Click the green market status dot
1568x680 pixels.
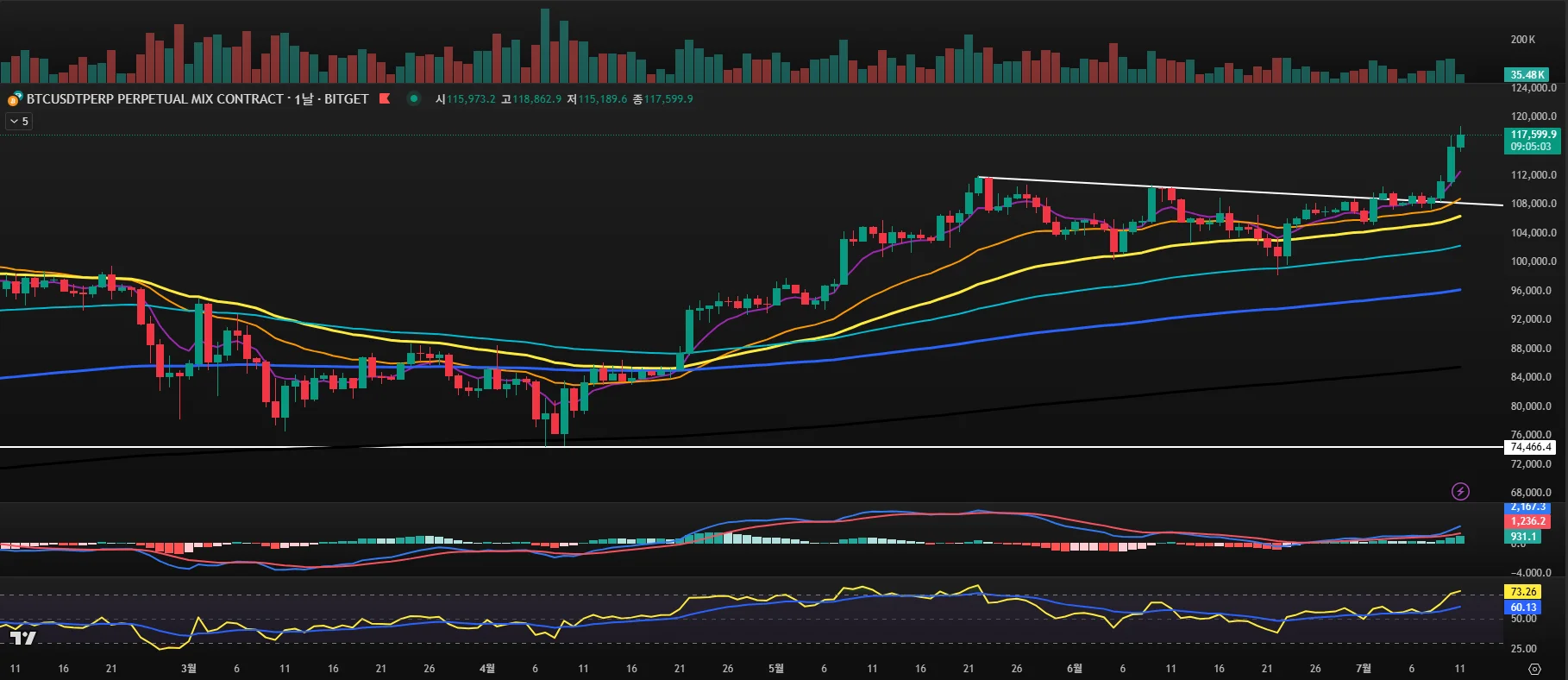414,98
